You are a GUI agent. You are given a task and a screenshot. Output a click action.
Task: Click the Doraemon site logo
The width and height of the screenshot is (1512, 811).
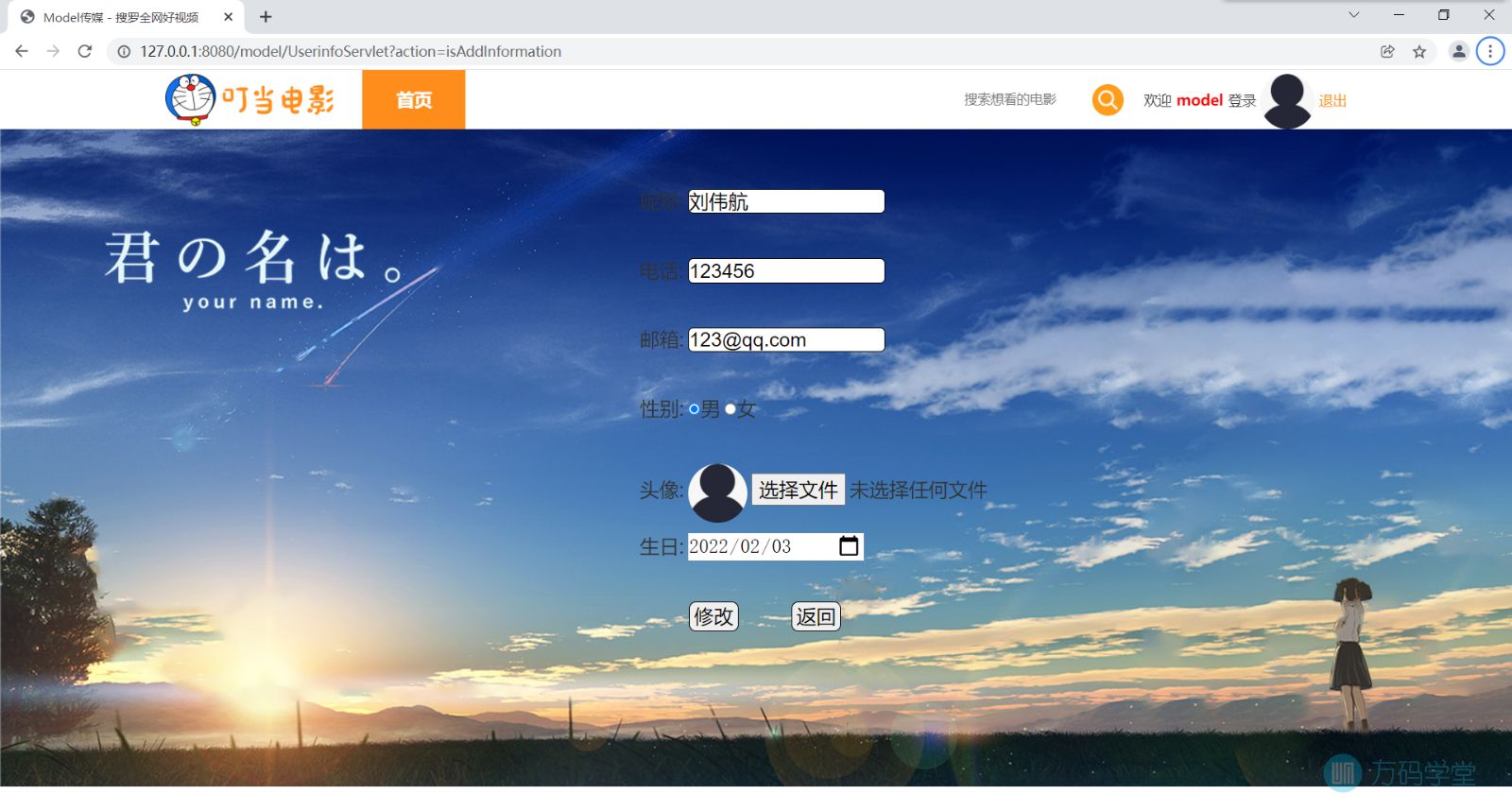[249, 99]
